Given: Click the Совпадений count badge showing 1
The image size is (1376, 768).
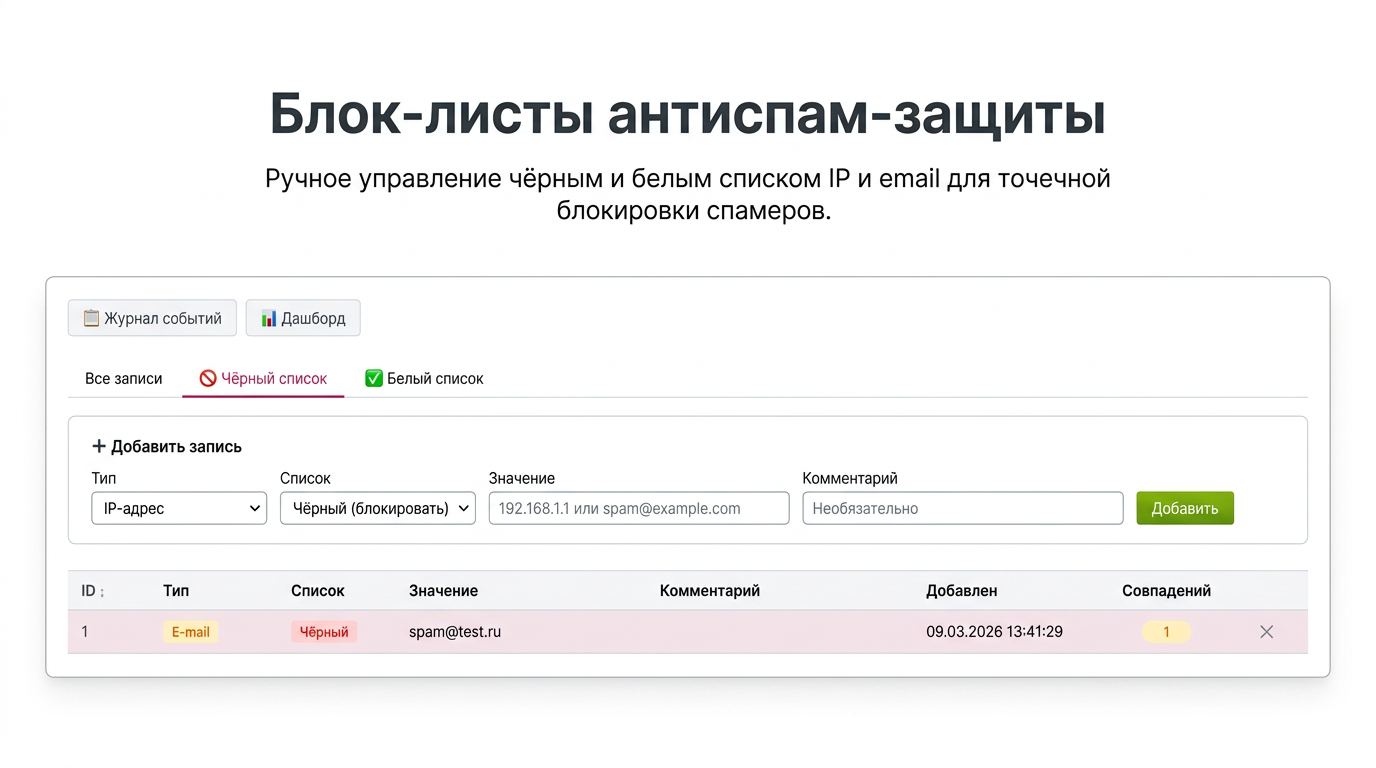Looking at the screenshot, I should pos(1166,631).
